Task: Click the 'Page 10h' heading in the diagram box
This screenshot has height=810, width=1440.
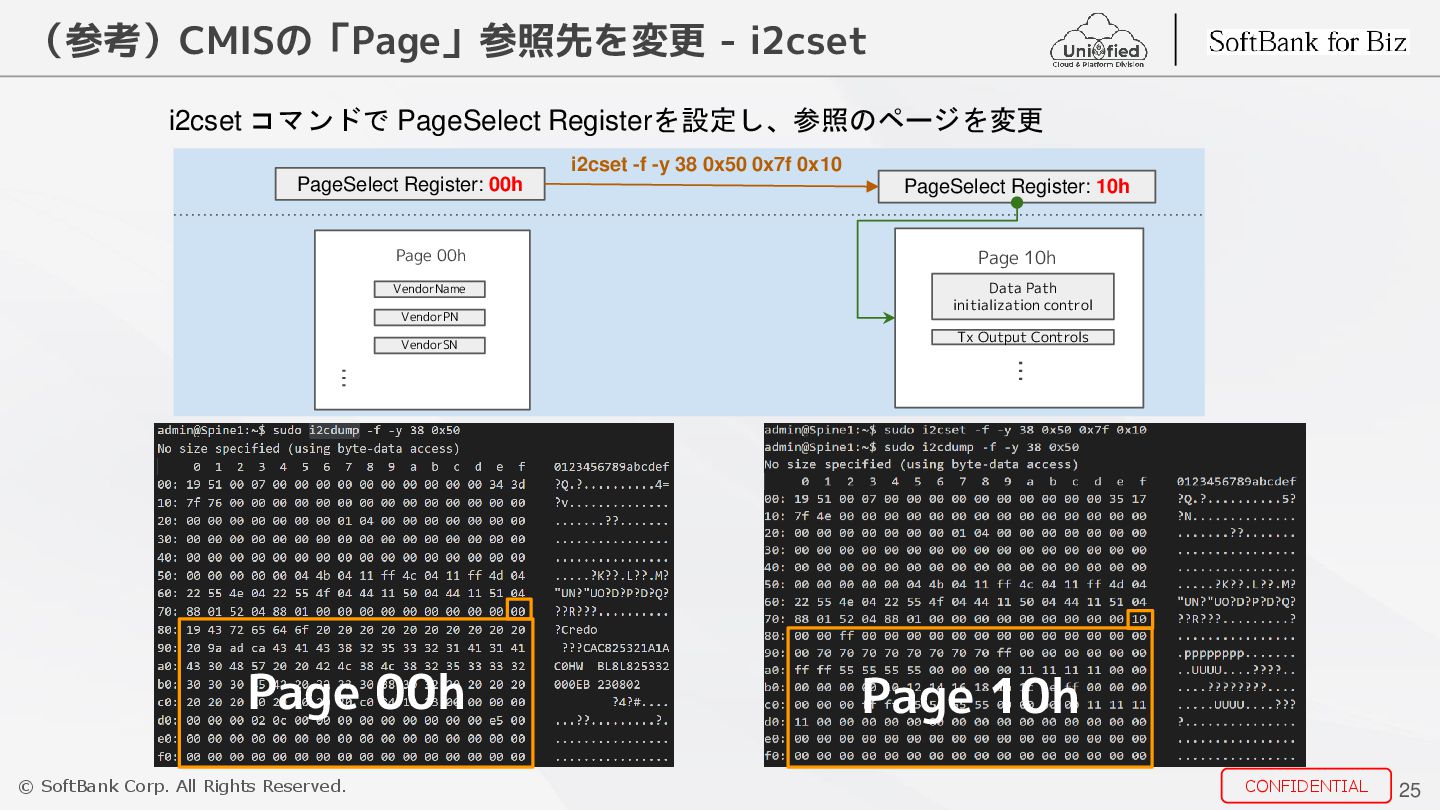Action: pyautogui.click(x=1017, y=258)
